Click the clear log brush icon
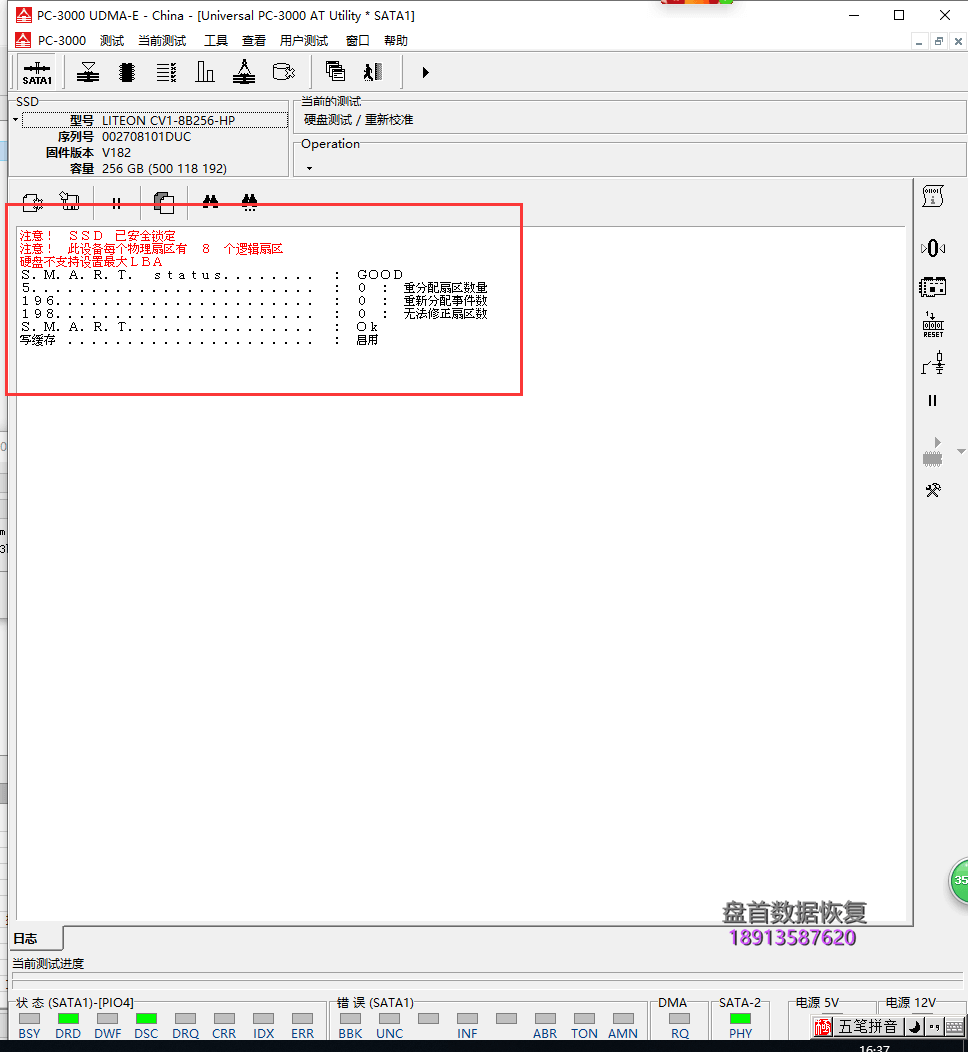Viewport: 968px width, 1052px height. click(x=70, y=201)
